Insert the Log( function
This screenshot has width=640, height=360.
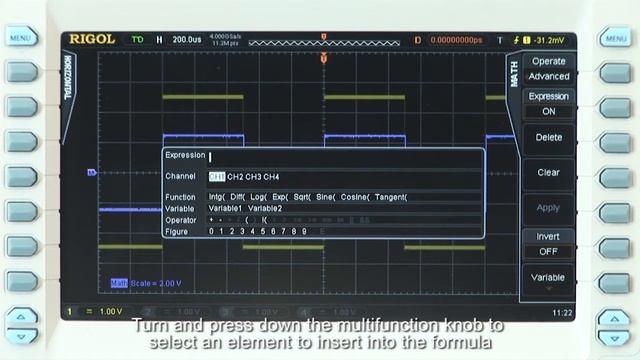258,197
